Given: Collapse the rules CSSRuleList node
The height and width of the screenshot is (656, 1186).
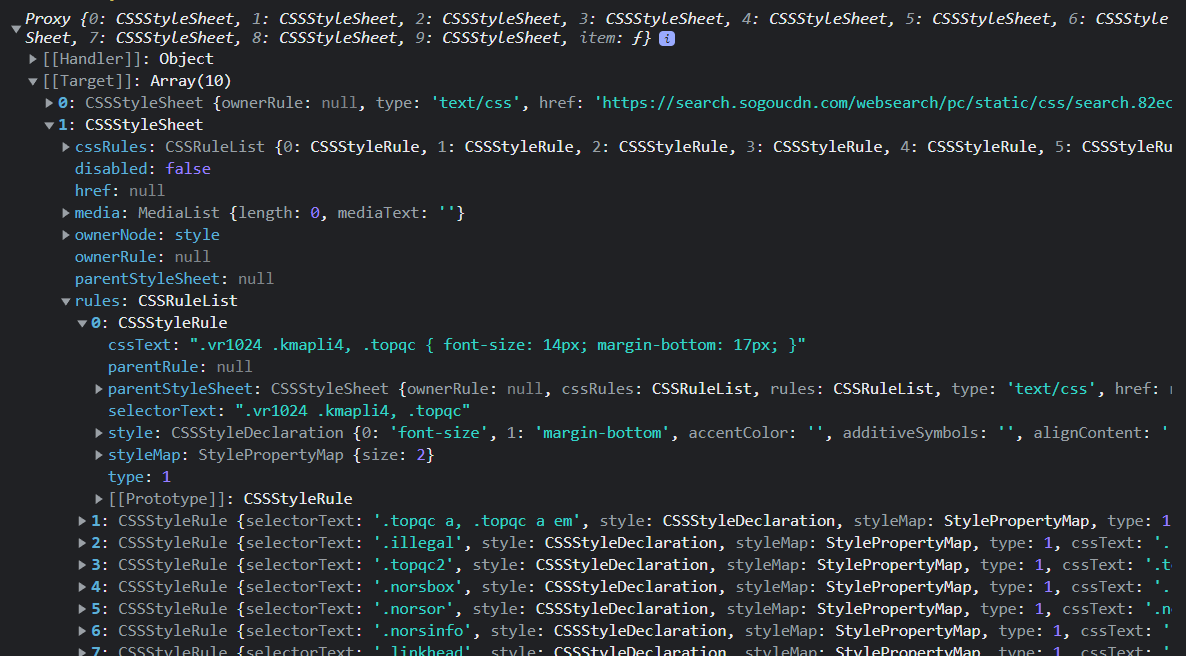Looking at the screenshot, I should click(66, 301).
